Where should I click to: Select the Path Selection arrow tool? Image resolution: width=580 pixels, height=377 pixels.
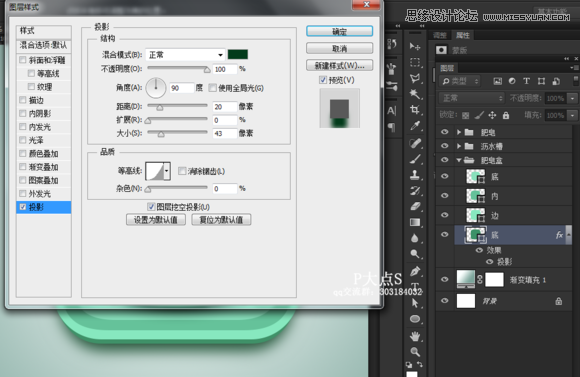coord(415,303)
